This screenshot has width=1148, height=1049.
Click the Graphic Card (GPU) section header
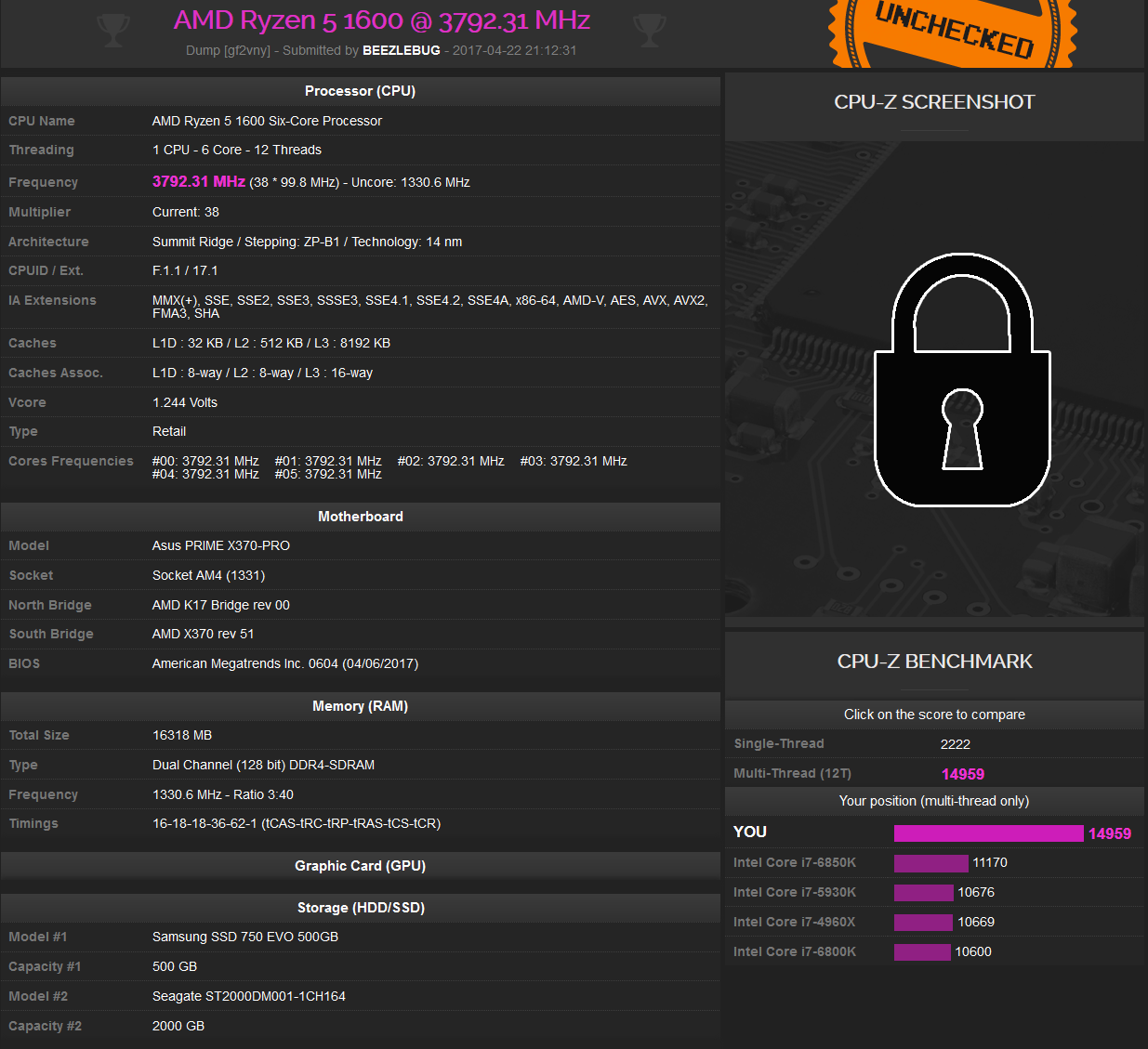361,866
